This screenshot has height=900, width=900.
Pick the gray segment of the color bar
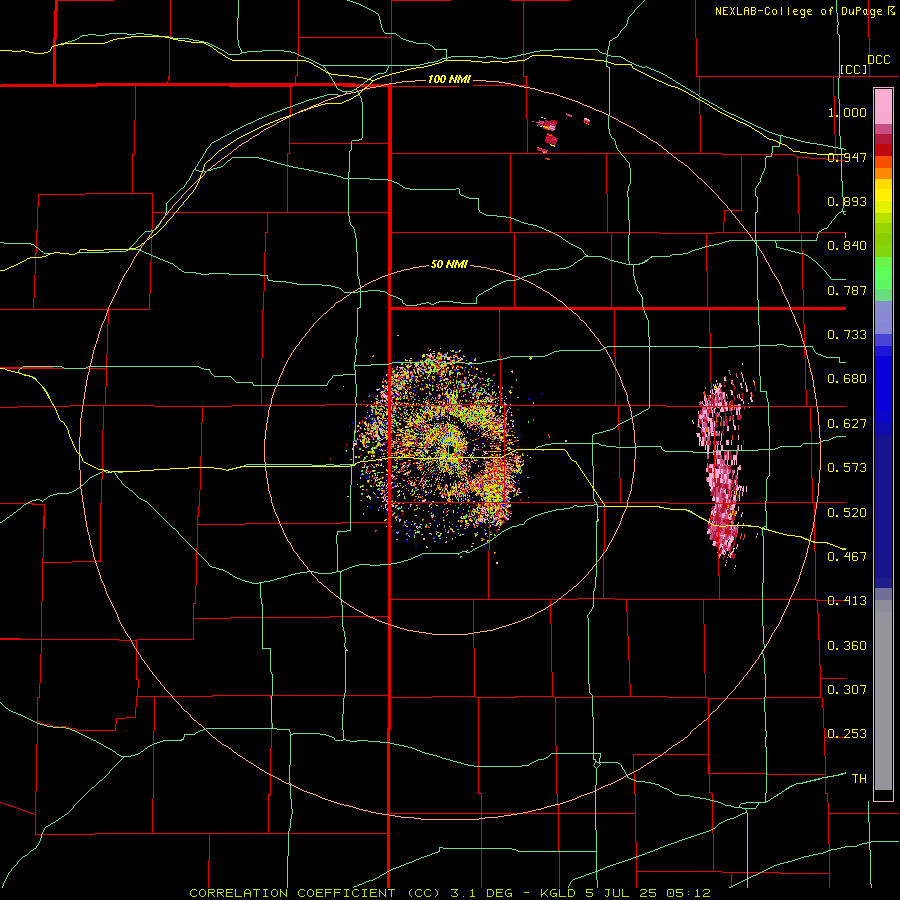click(x=883, y=695)
